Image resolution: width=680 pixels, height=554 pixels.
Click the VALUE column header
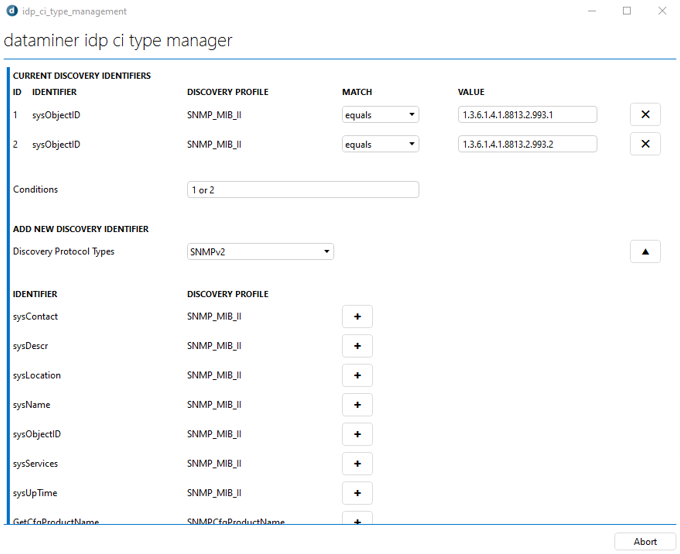point(471,92)
